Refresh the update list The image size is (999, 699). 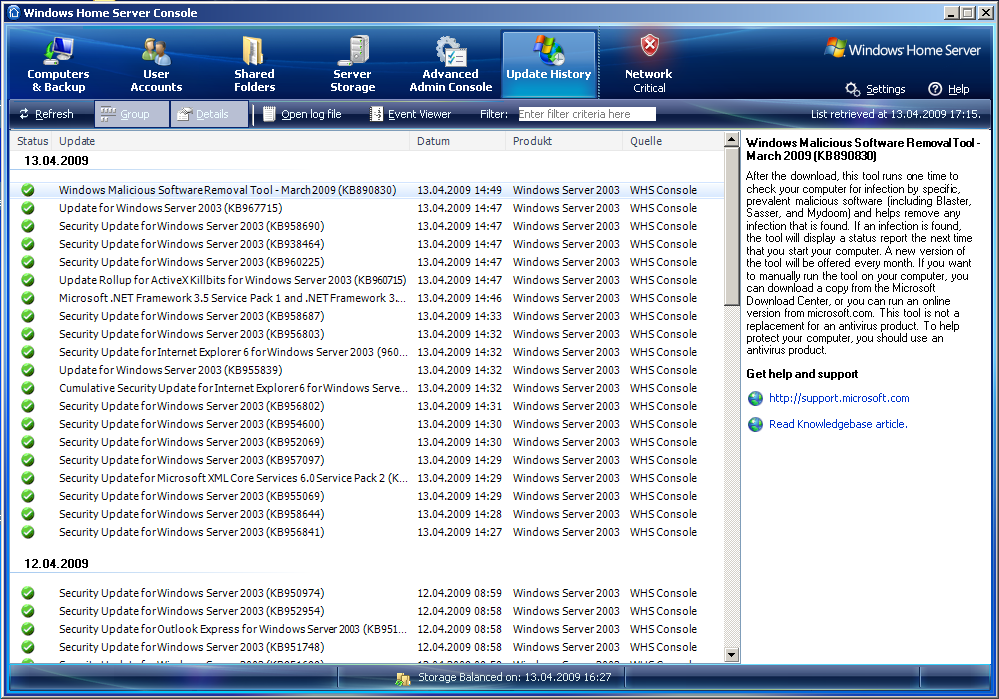(46, 114)
